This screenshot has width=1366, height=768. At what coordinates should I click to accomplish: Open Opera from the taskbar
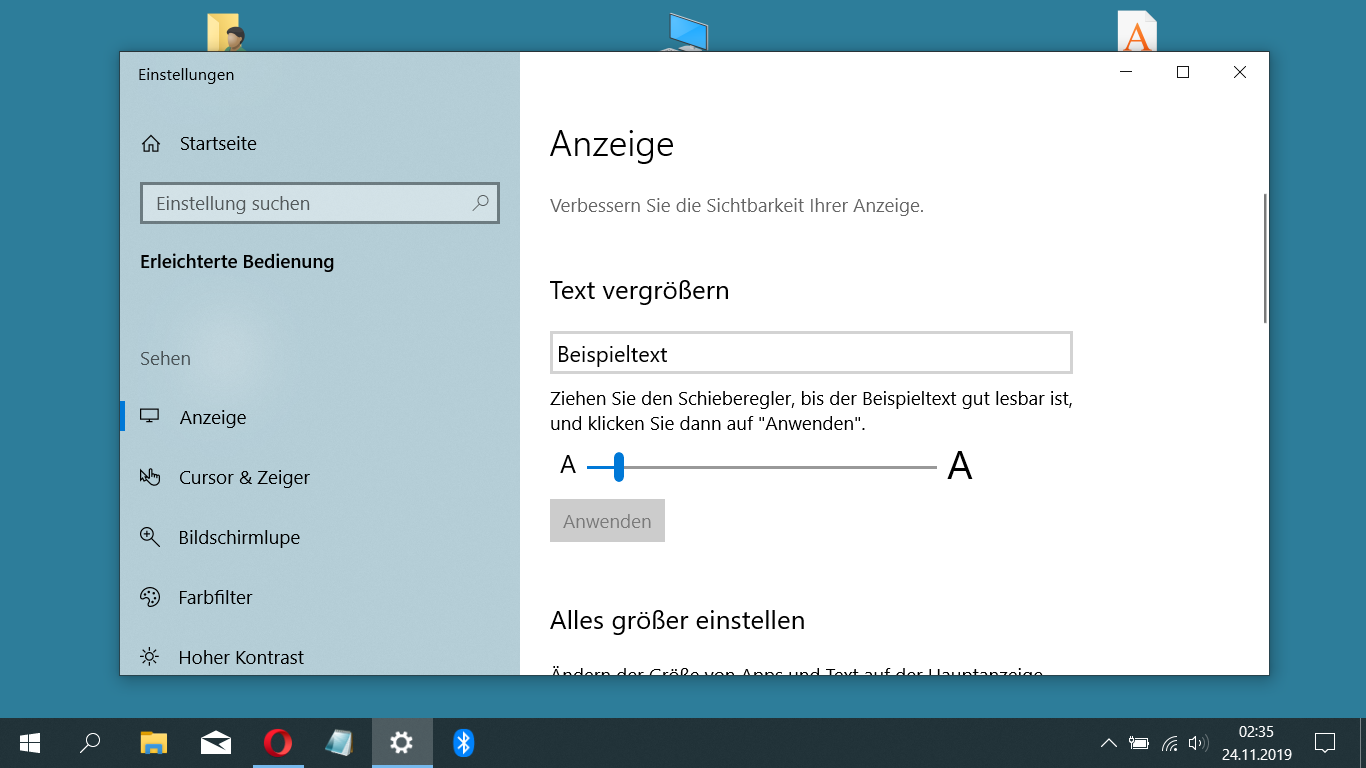[x=278, y=743]
